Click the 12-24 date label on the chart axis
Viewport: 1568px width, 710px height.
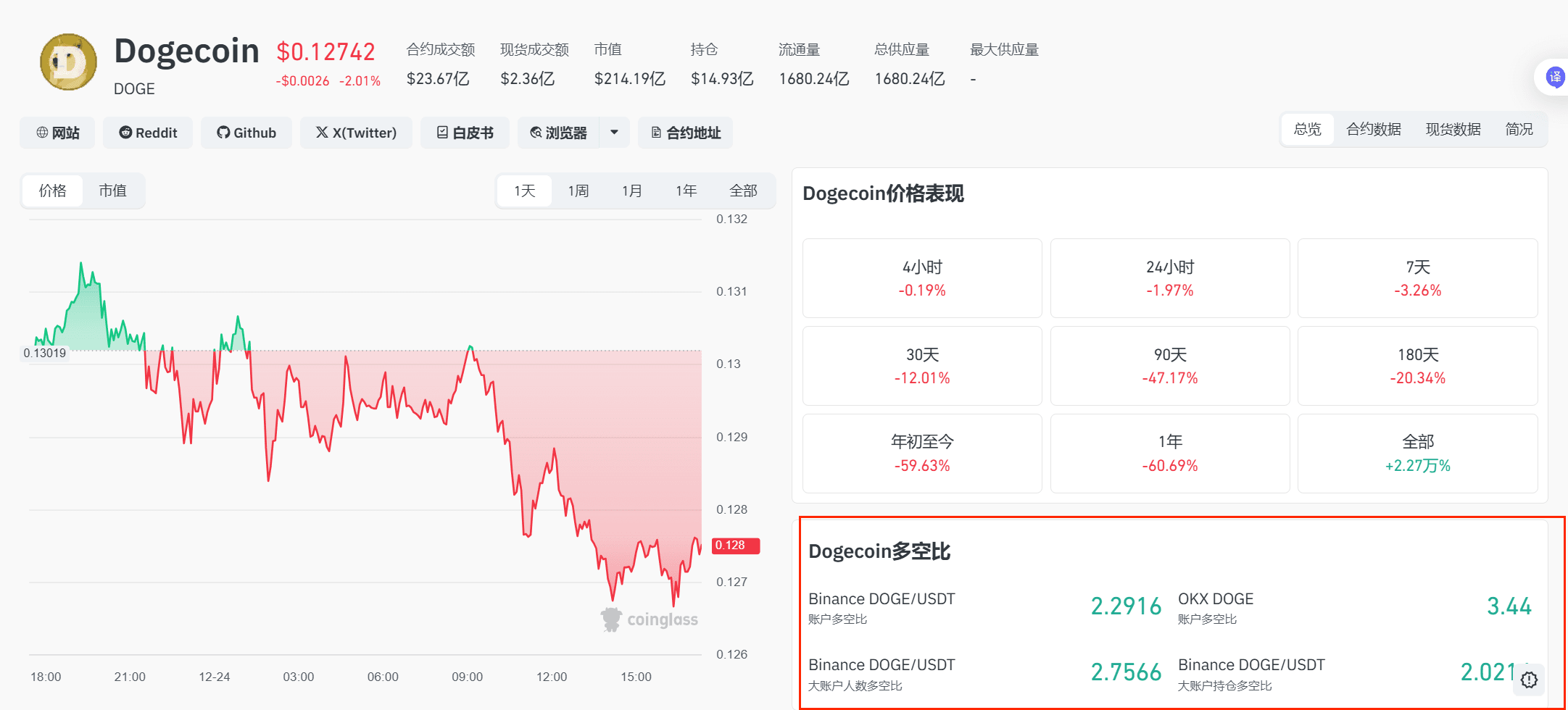coord(215,677)
